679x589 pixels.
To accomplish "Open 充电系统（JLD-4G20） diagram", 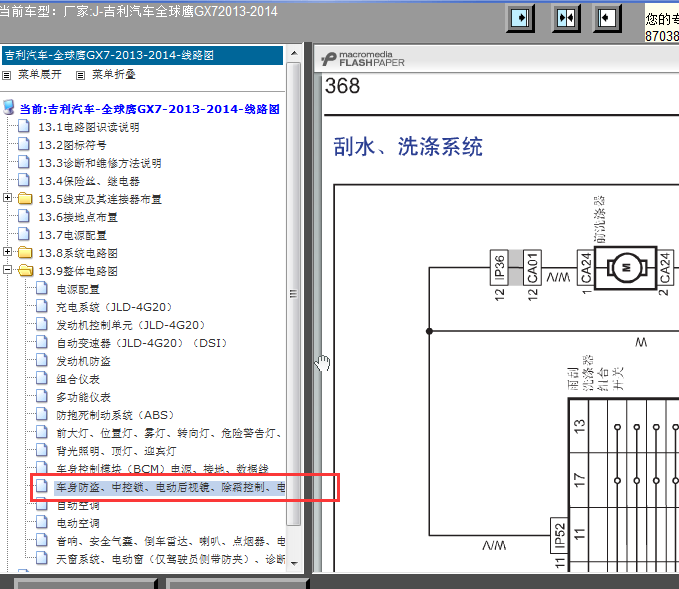I will click(114, 307).
